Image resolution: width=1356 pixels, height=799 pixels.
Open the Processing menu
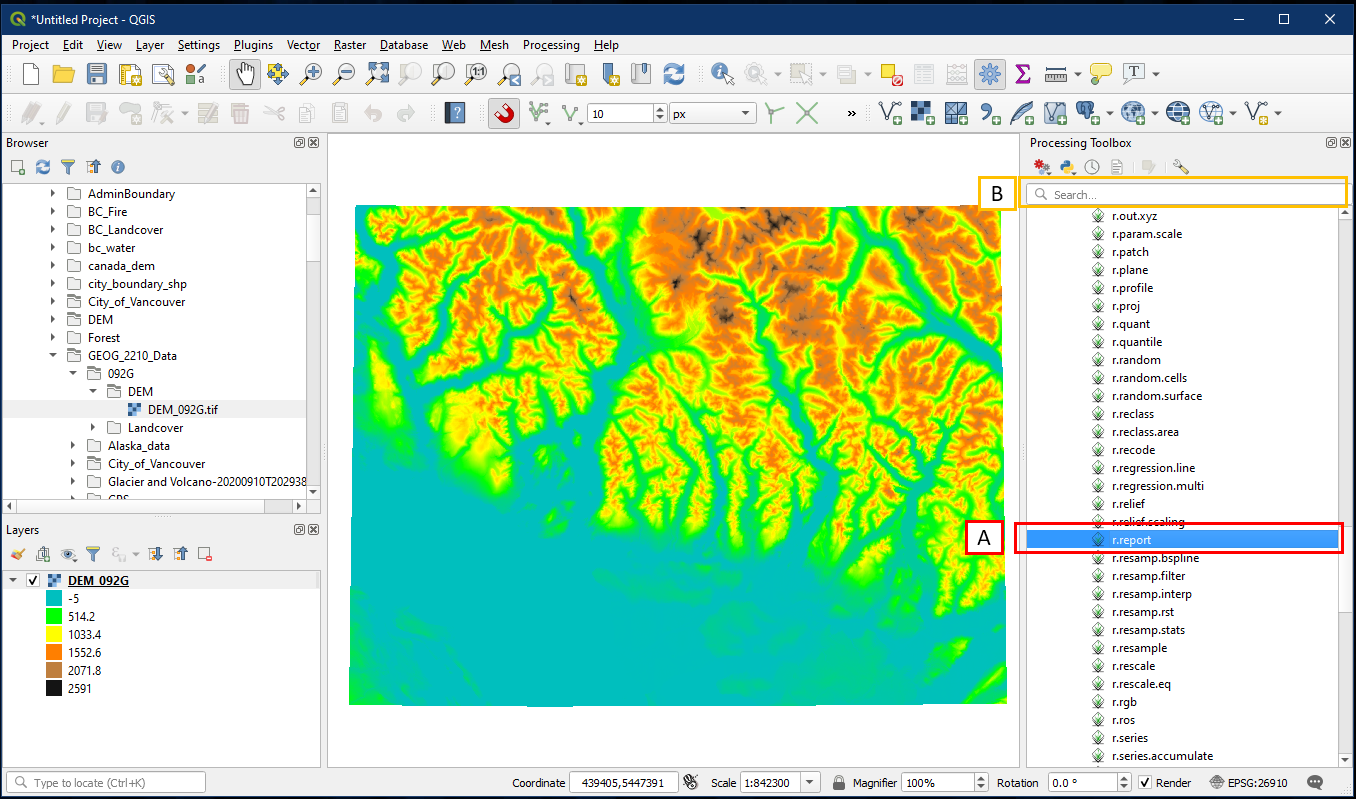click(550, 45)
